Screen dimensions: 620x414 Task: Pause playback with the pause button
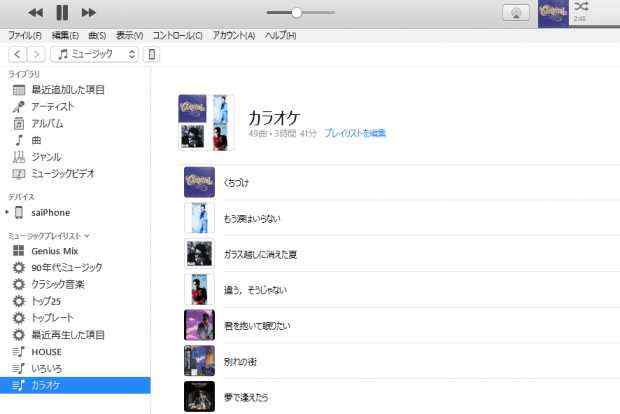[62, 12]
